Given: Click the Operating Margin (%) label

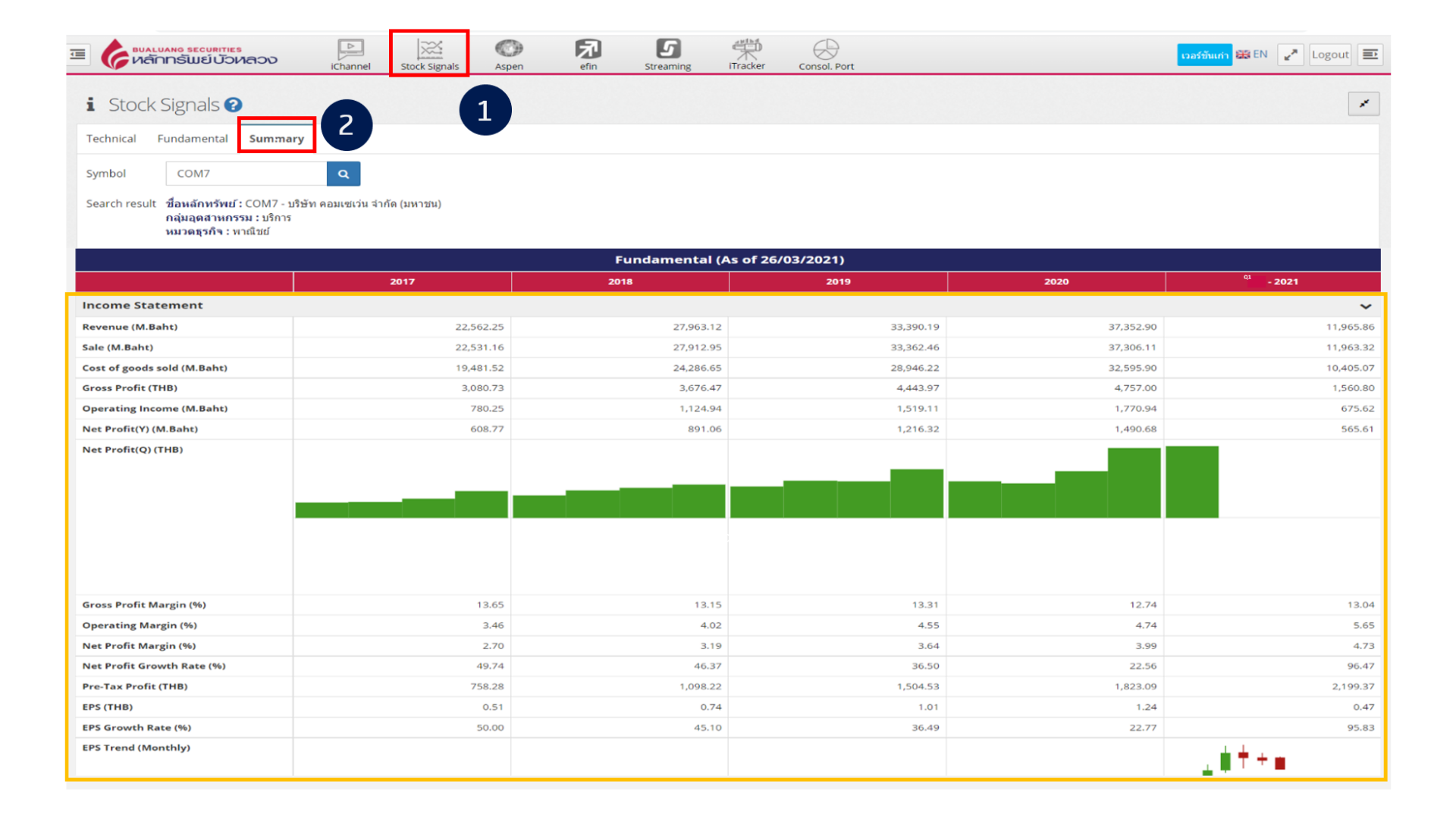Looking at the screenshot, I should pyautogui.click(x=140, y=625).
